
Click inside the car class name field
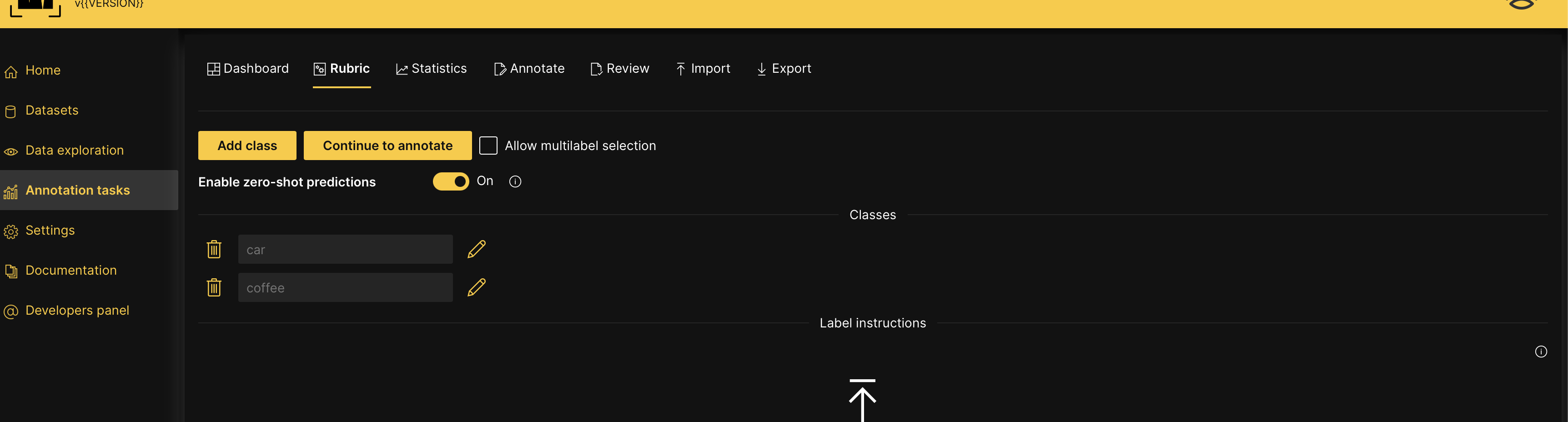345,249
